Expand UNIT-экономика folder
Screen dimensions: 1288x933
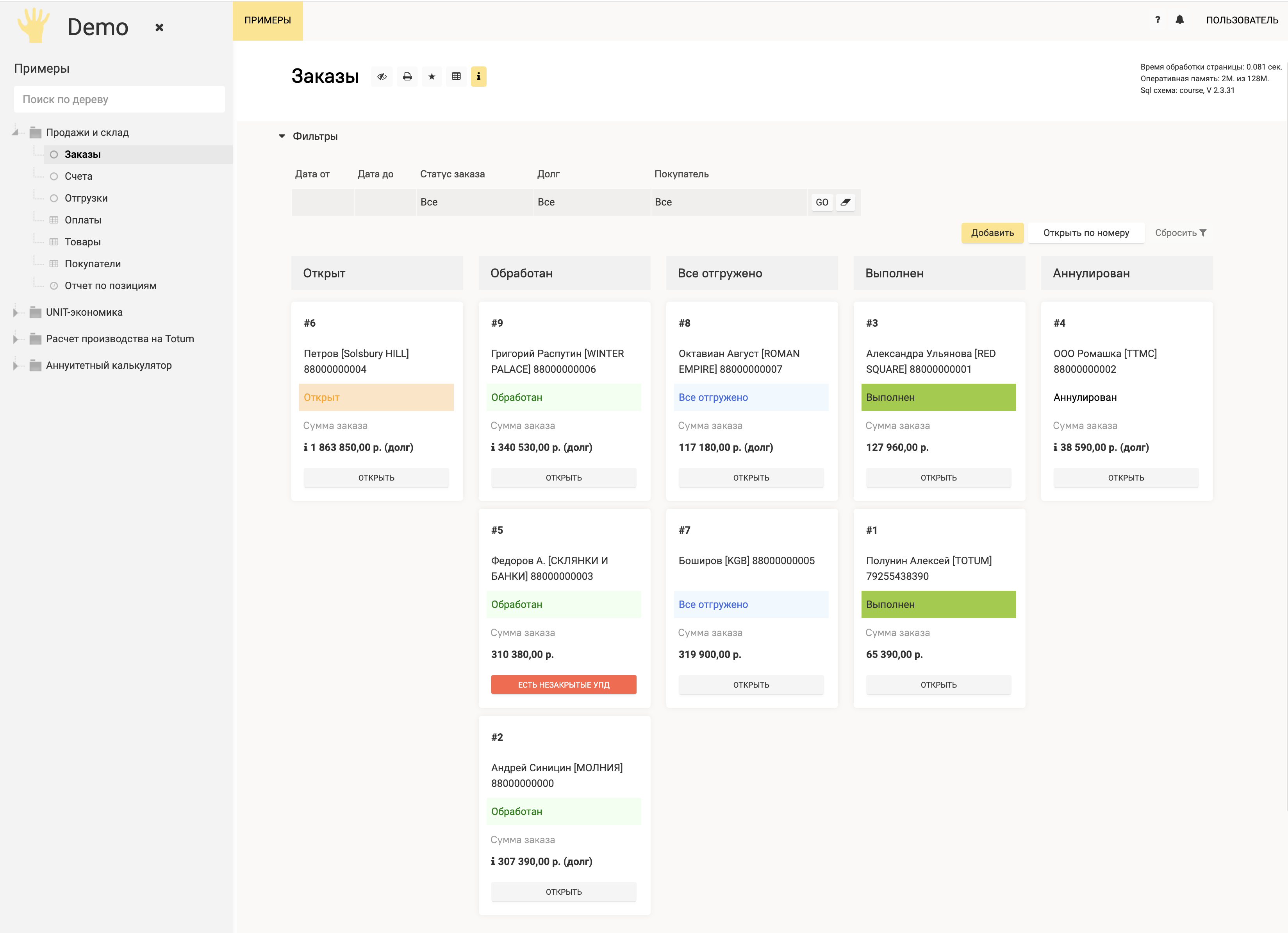pos(15,313)
